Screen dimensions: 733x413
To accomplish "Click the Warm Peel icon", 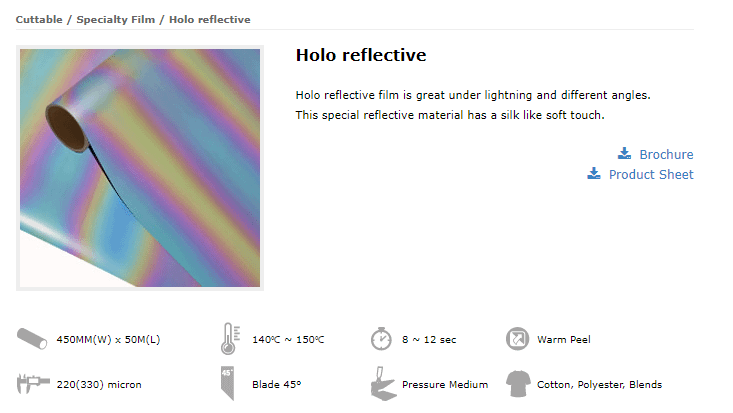I will click(517, 339).
